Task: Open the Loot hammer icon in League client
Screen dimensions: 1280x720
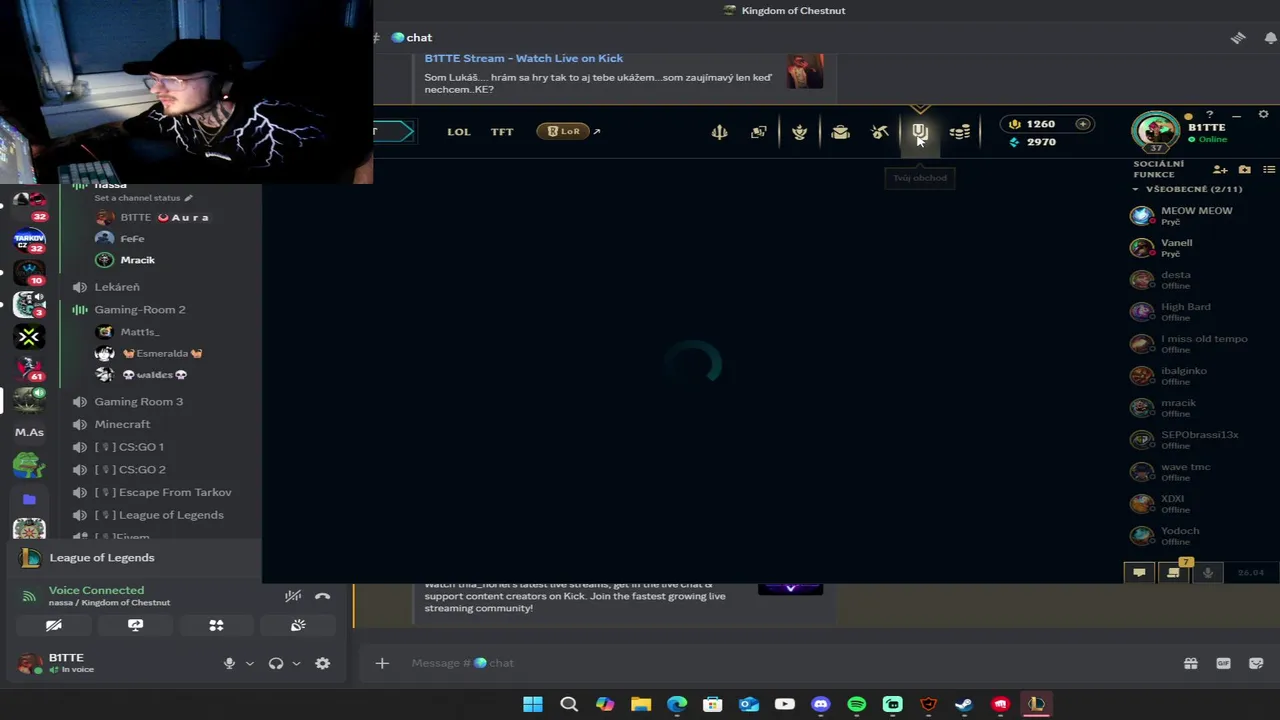Action: pos(879,132)
